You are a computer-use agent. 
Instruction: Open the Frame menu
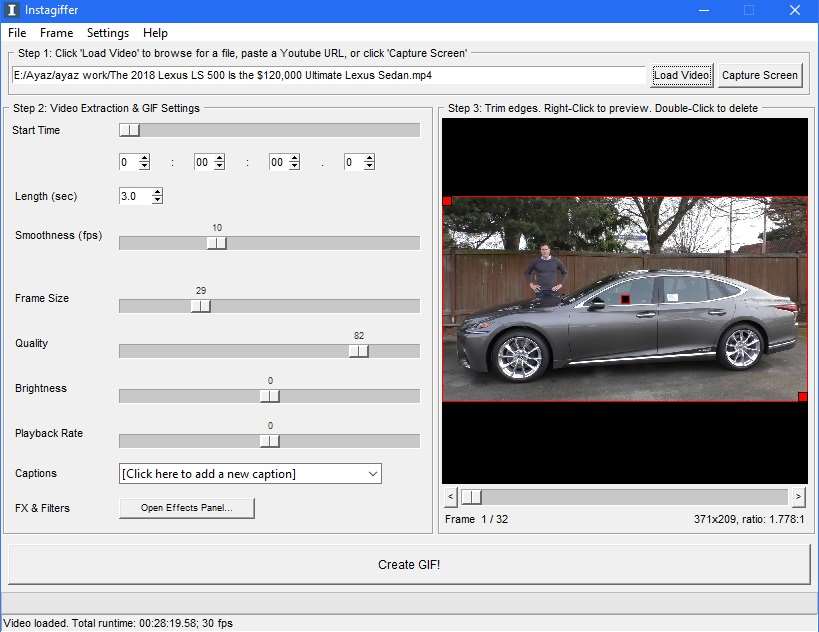(56, 33)
